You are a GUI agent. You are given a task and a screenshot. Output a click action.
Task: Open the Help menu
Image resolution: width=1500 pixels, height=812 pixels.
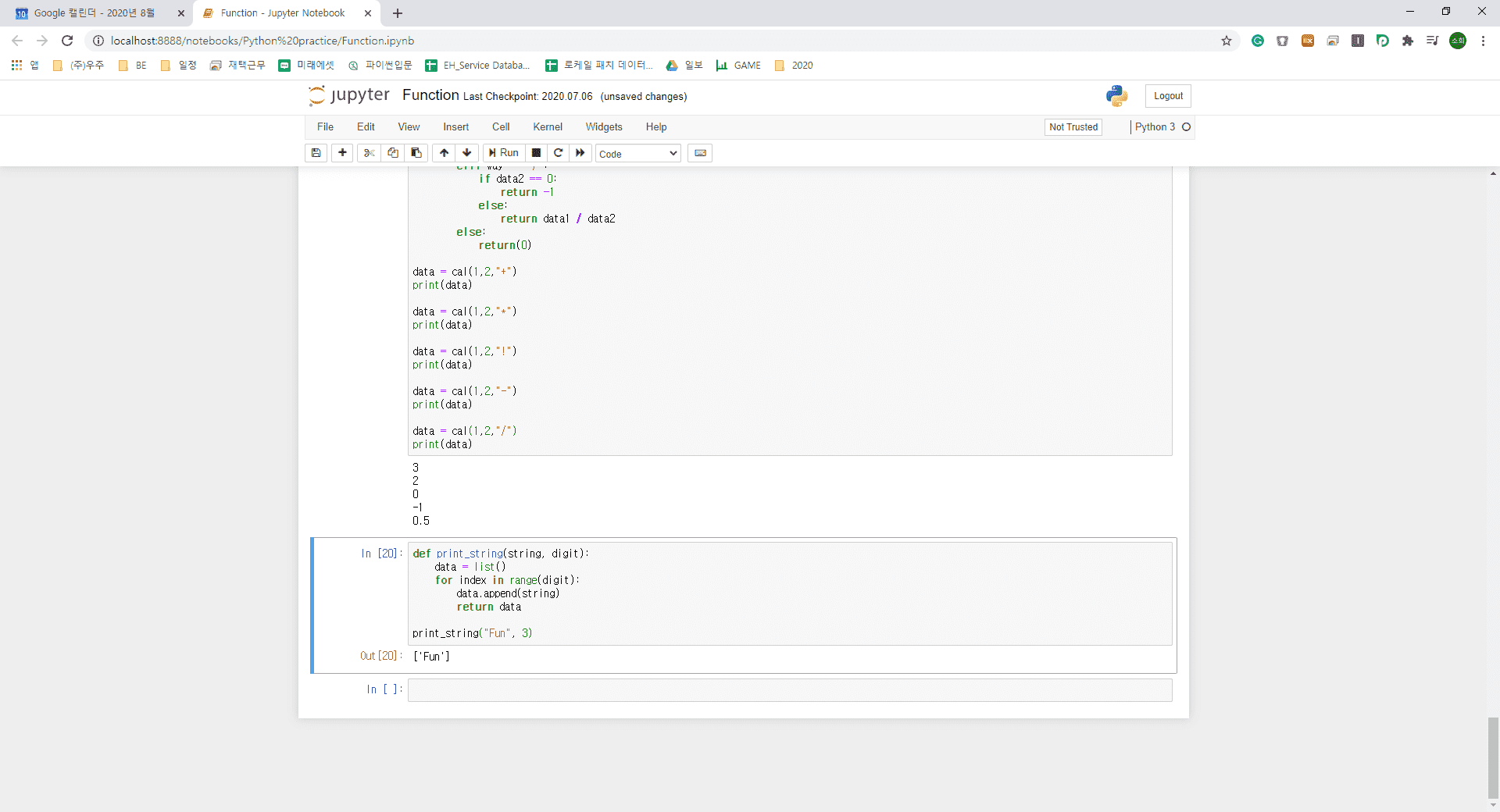coord(656,127)
